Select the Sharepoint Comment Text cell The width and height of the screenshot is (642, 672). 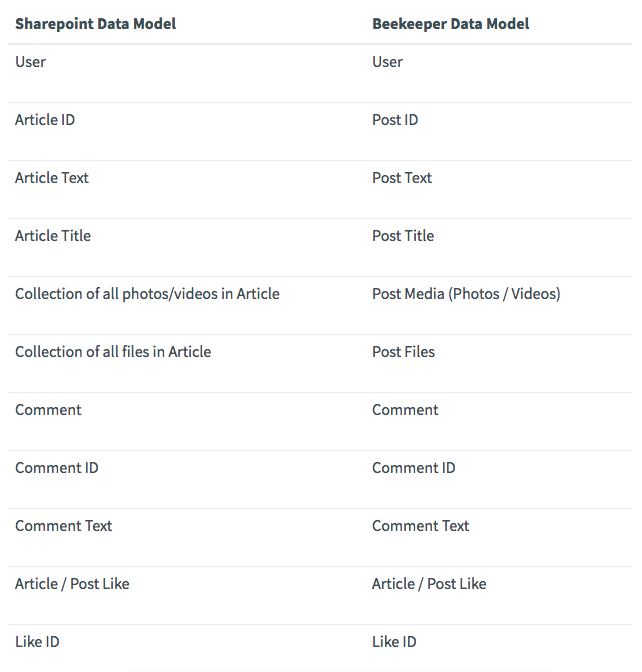pyautogui.click(x=63, y=525)
